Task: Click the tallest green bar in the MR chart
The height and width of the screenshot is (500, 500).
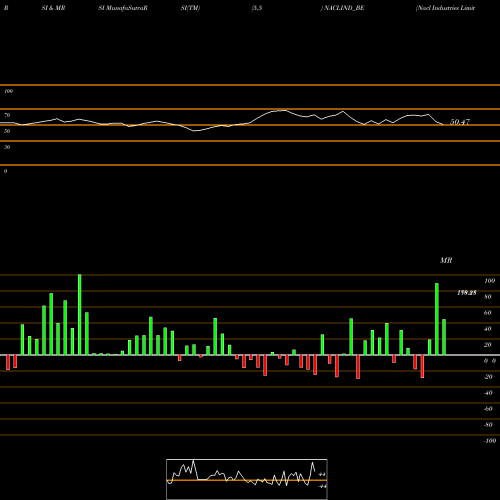Action: pyautogui.click(x=79, y=315)
